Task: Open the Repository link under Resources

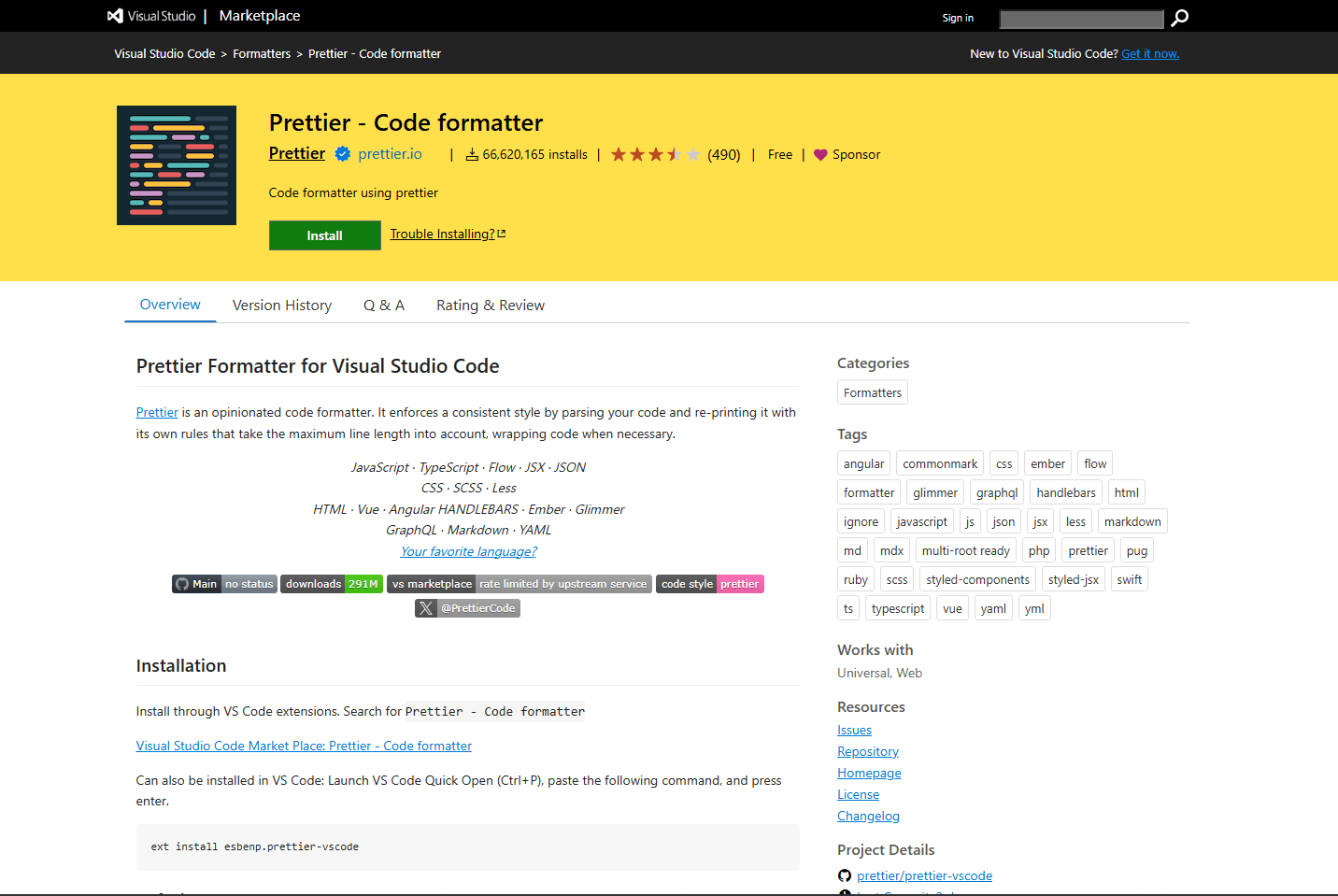Action: coord(867,750)
